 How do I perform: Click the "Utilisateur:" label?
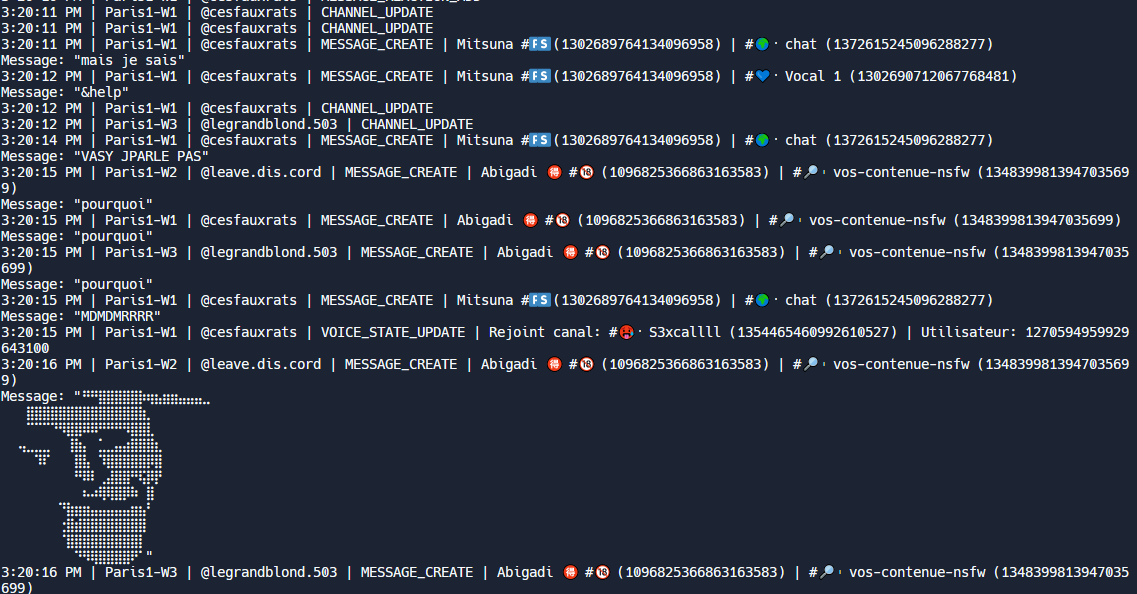(x=968, y=333)
